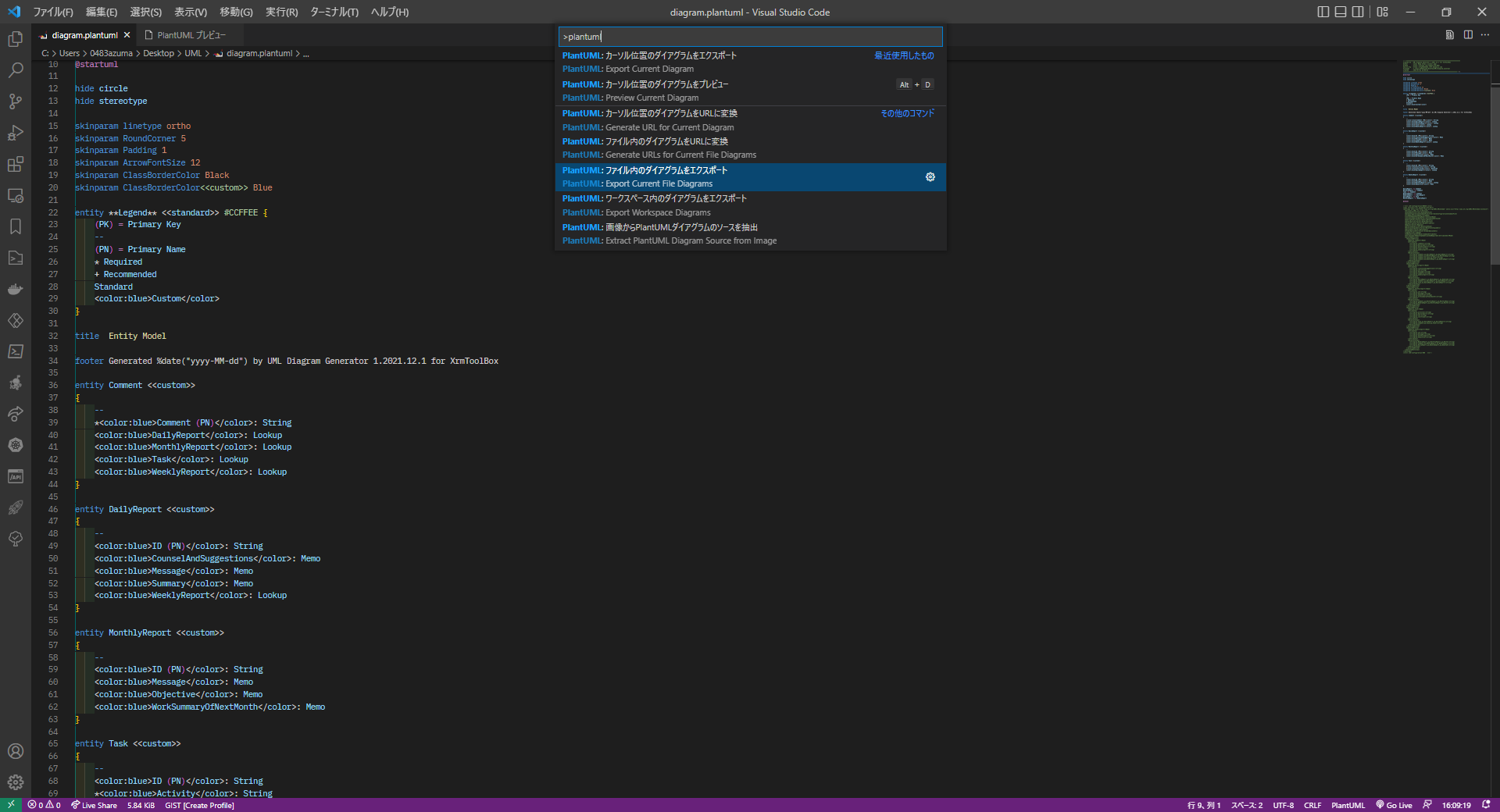Open the Search view in activity bar
The width and height of the screenshot is (1500, 812).
click(15, 70)
